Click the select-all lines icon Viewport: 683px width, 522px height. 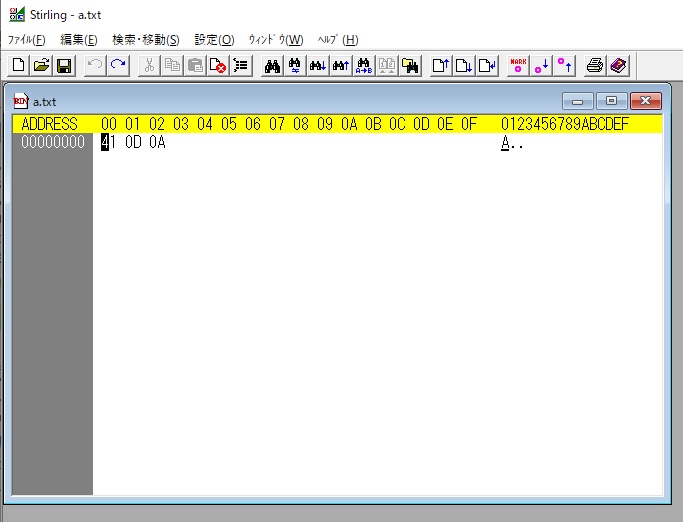(x=241, y=66)
